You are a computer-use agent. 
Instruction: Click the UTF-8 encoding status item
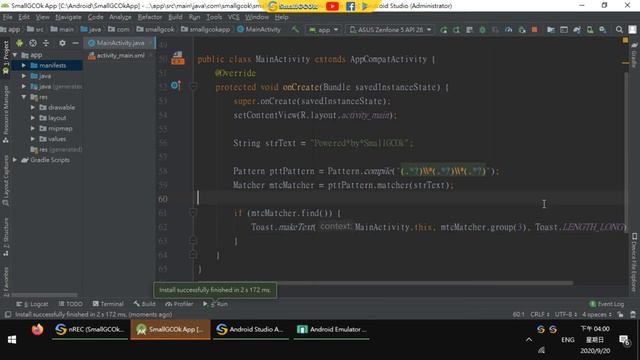pos(566,314)
